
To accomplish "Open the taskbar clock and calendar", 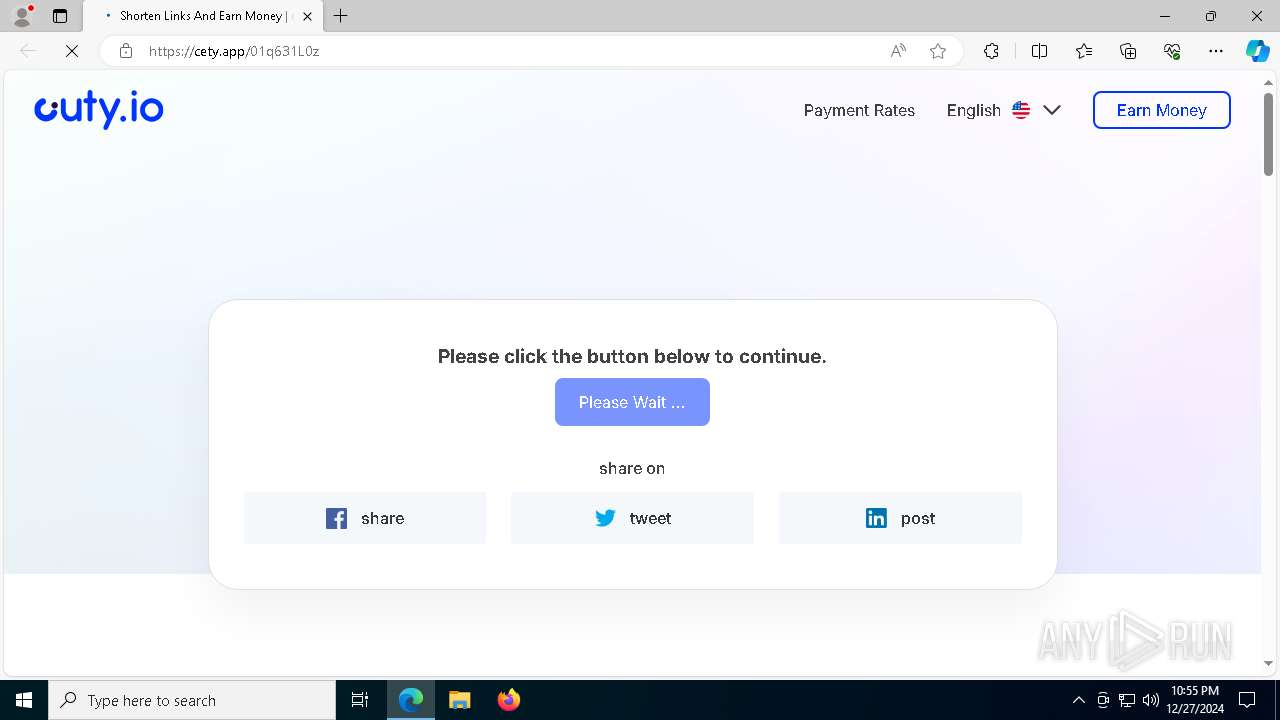I will [x=1196, y=700].
